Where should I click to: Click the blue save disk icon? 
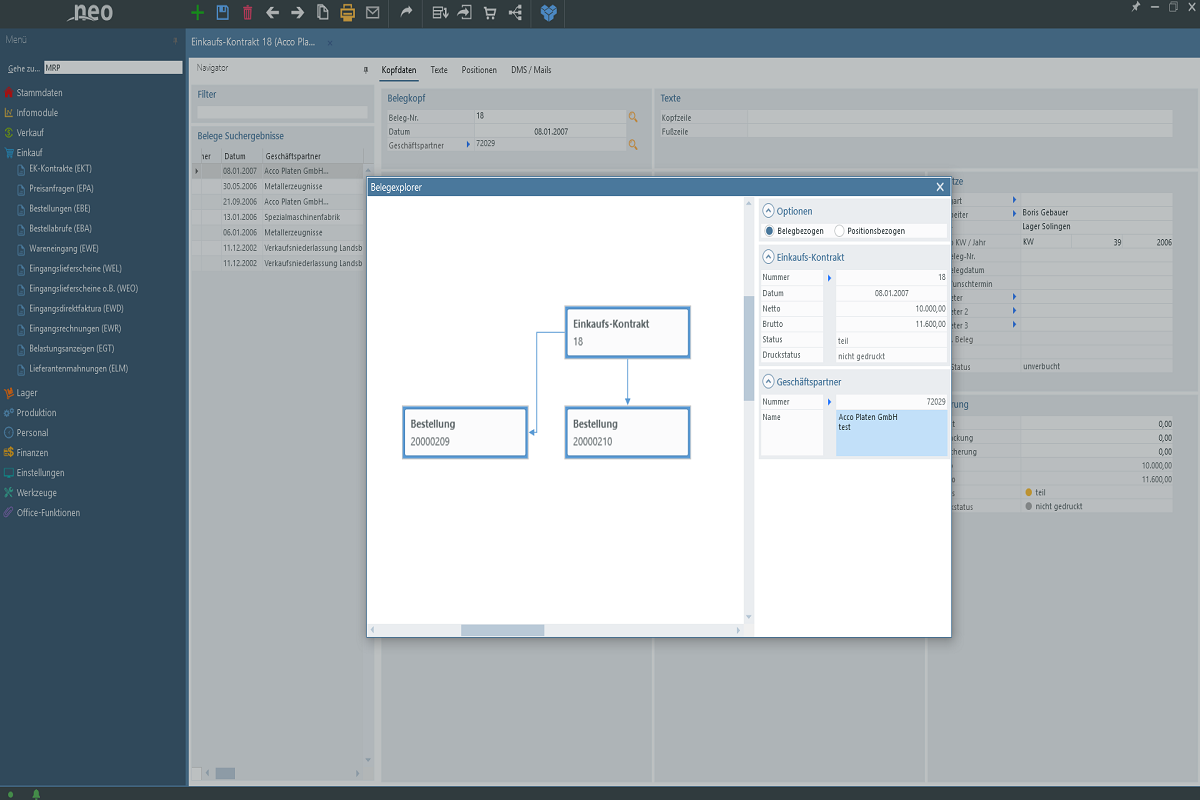222,13
